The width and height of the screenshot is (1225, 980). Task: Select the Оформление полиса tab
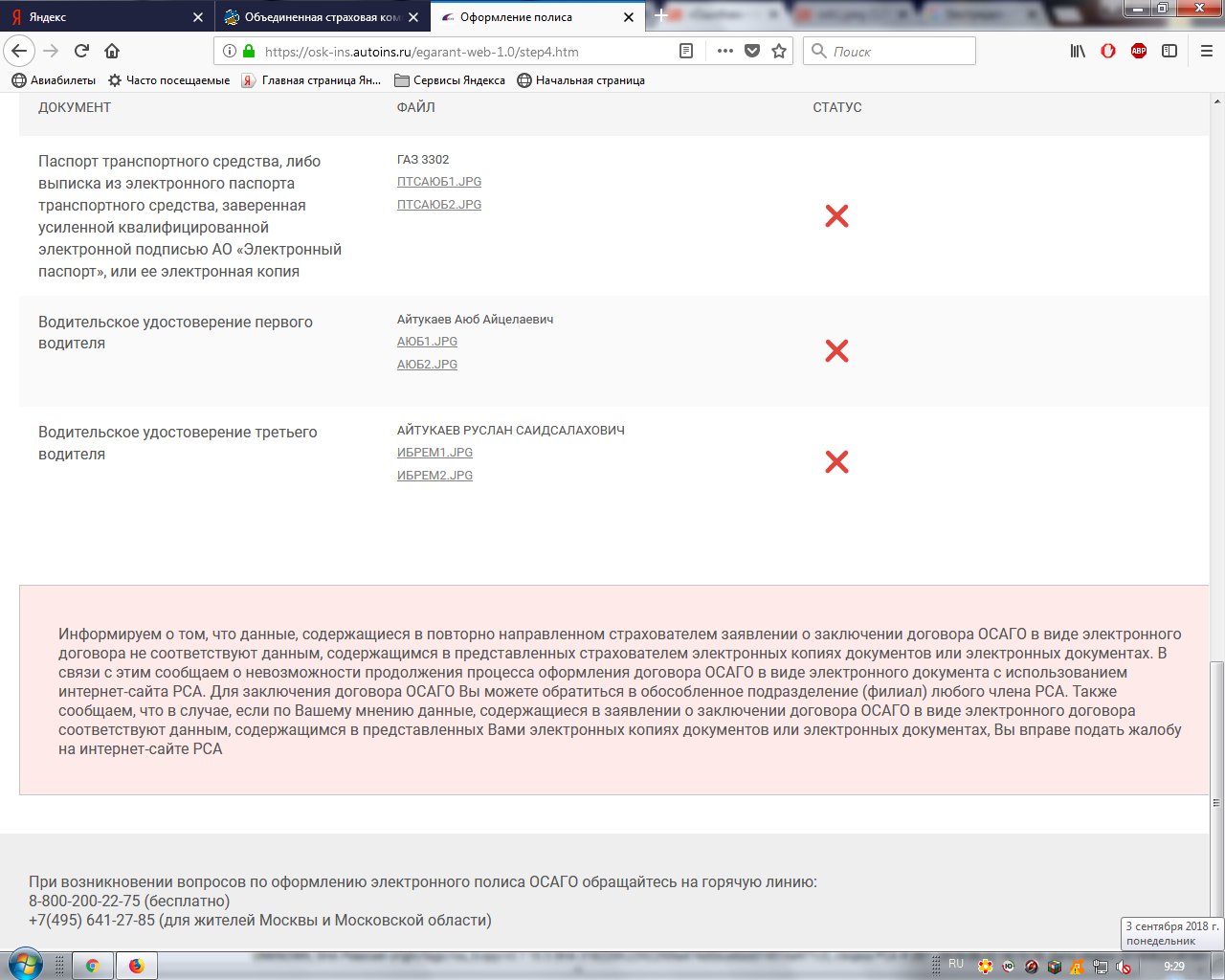point(537,17)
